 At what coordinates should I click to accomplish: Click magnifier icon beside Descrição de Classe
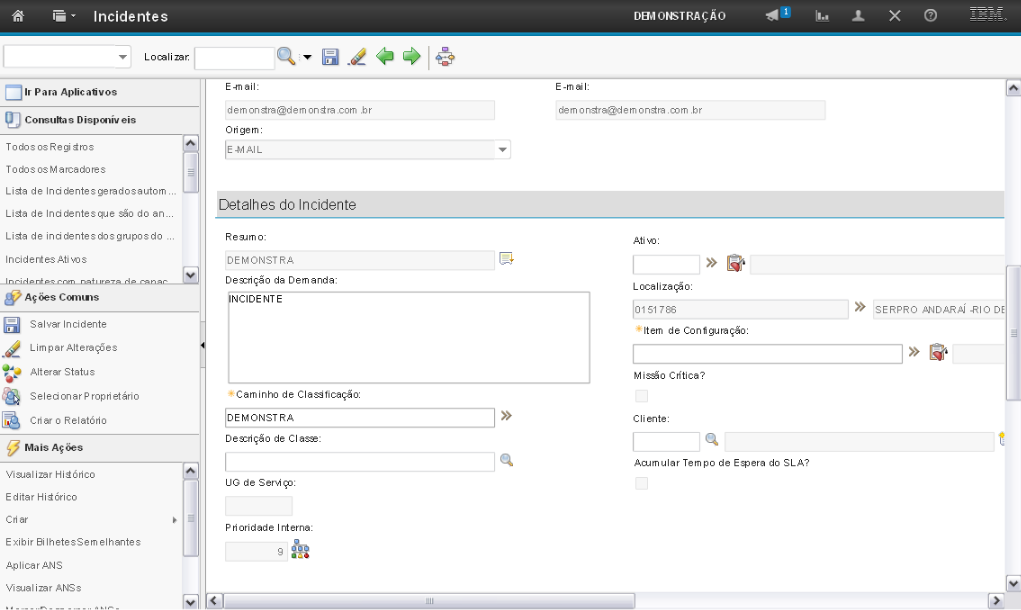pos(506,461)
